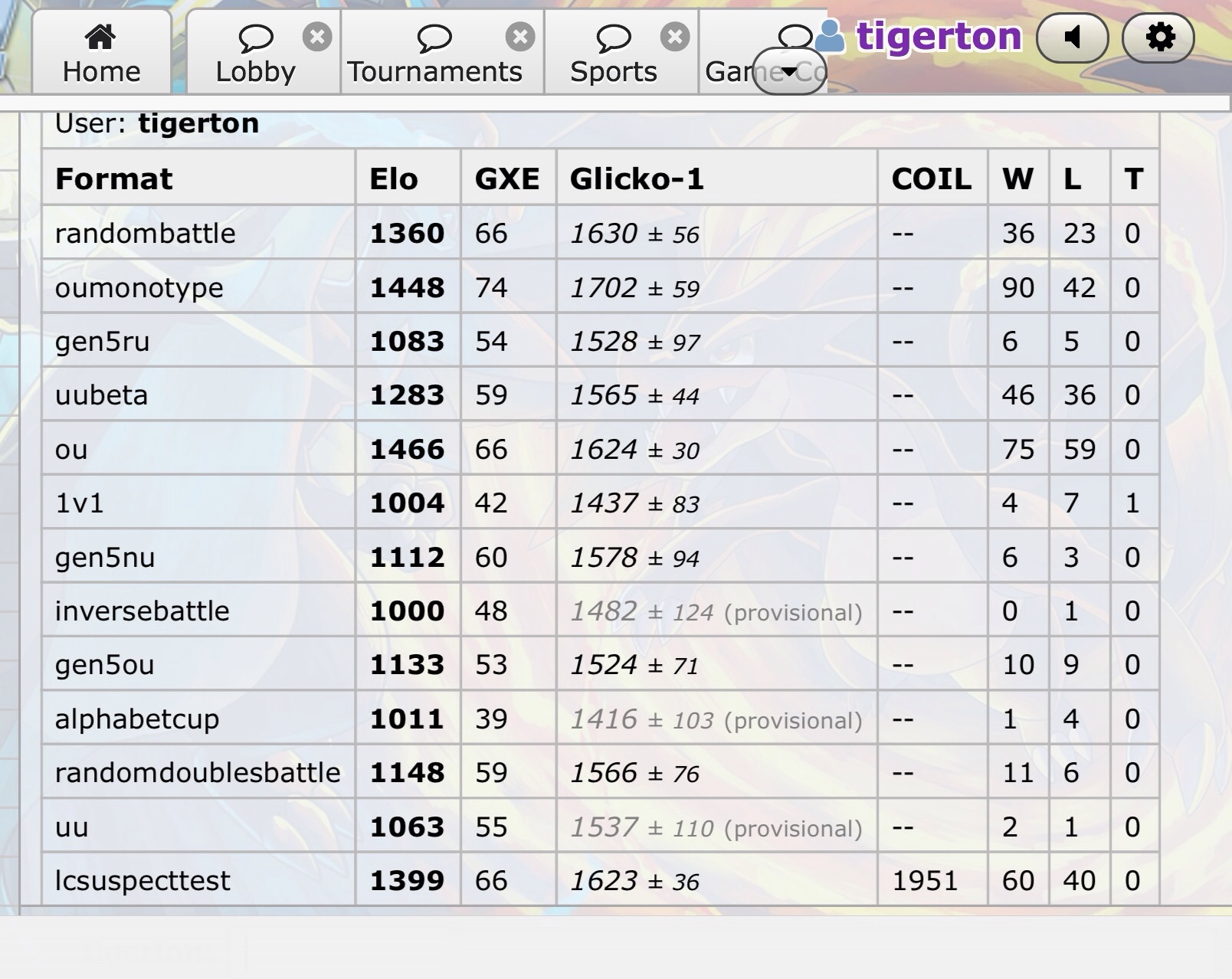Screen dimensions: 1232x979
Task: Go to the Home tab
Action: (x=101, y=71)
